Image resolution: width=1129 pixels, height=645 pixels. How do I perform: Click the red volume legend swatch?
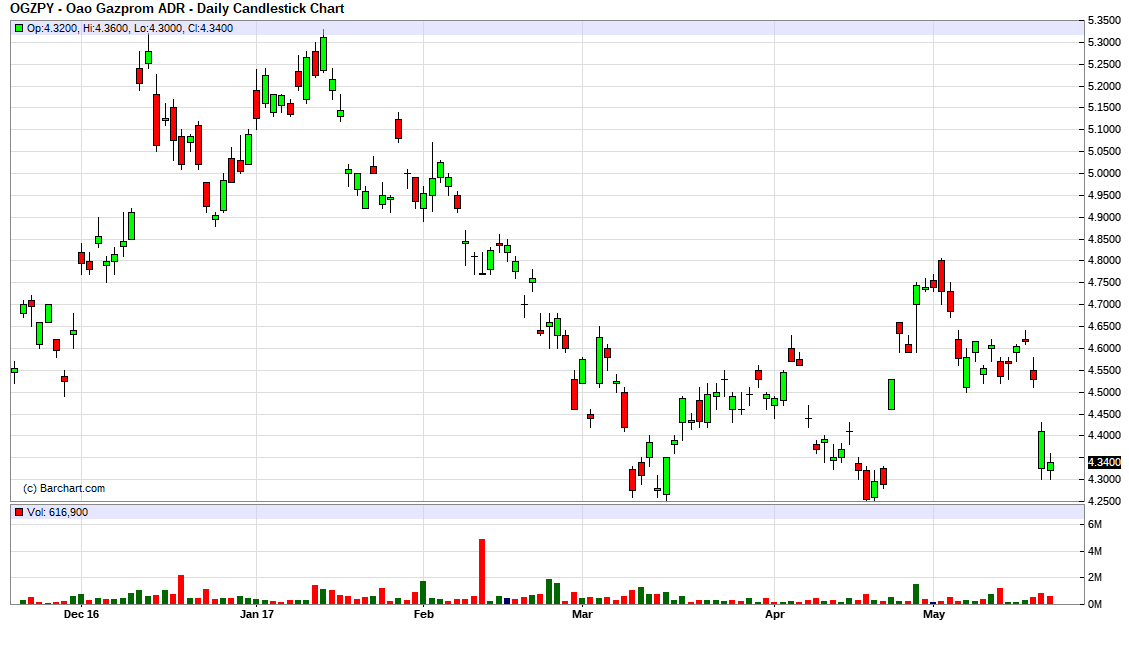[19, 513]
